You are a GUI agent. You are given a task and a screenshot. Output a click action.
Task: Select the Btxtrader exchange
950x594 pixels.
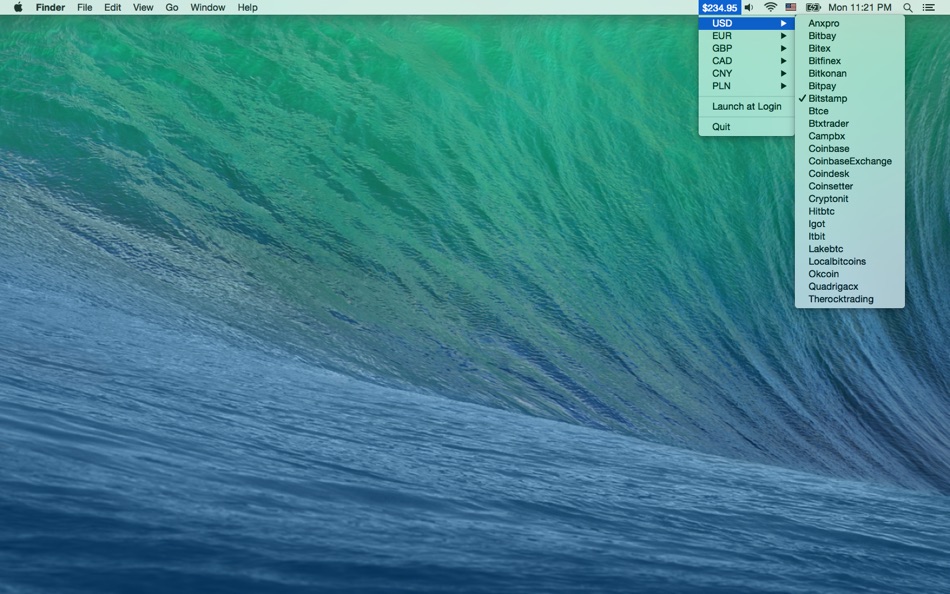[x=849, y=124]
